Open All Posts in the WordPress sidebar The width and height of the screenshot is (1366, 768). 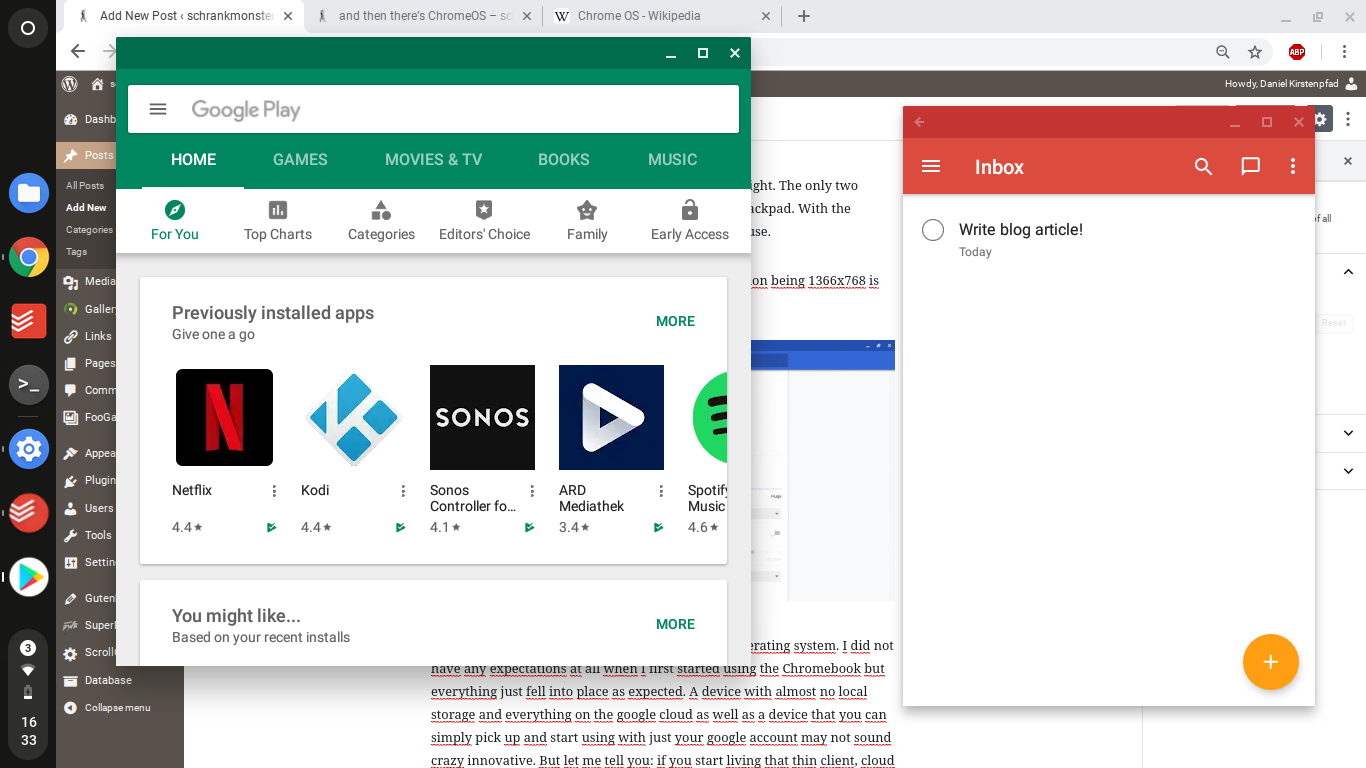click(x=85, y=185)
